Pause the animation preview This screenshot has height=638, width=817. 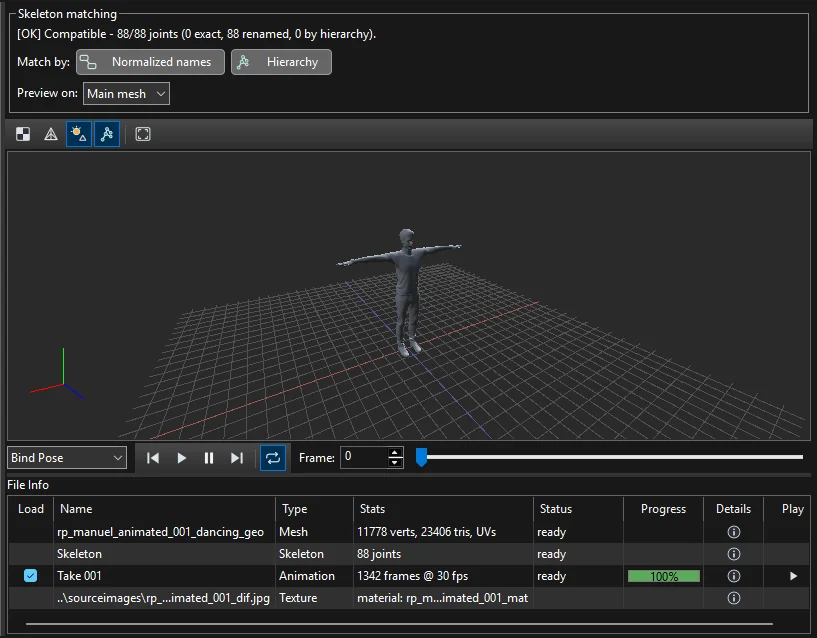pos(209,458)
